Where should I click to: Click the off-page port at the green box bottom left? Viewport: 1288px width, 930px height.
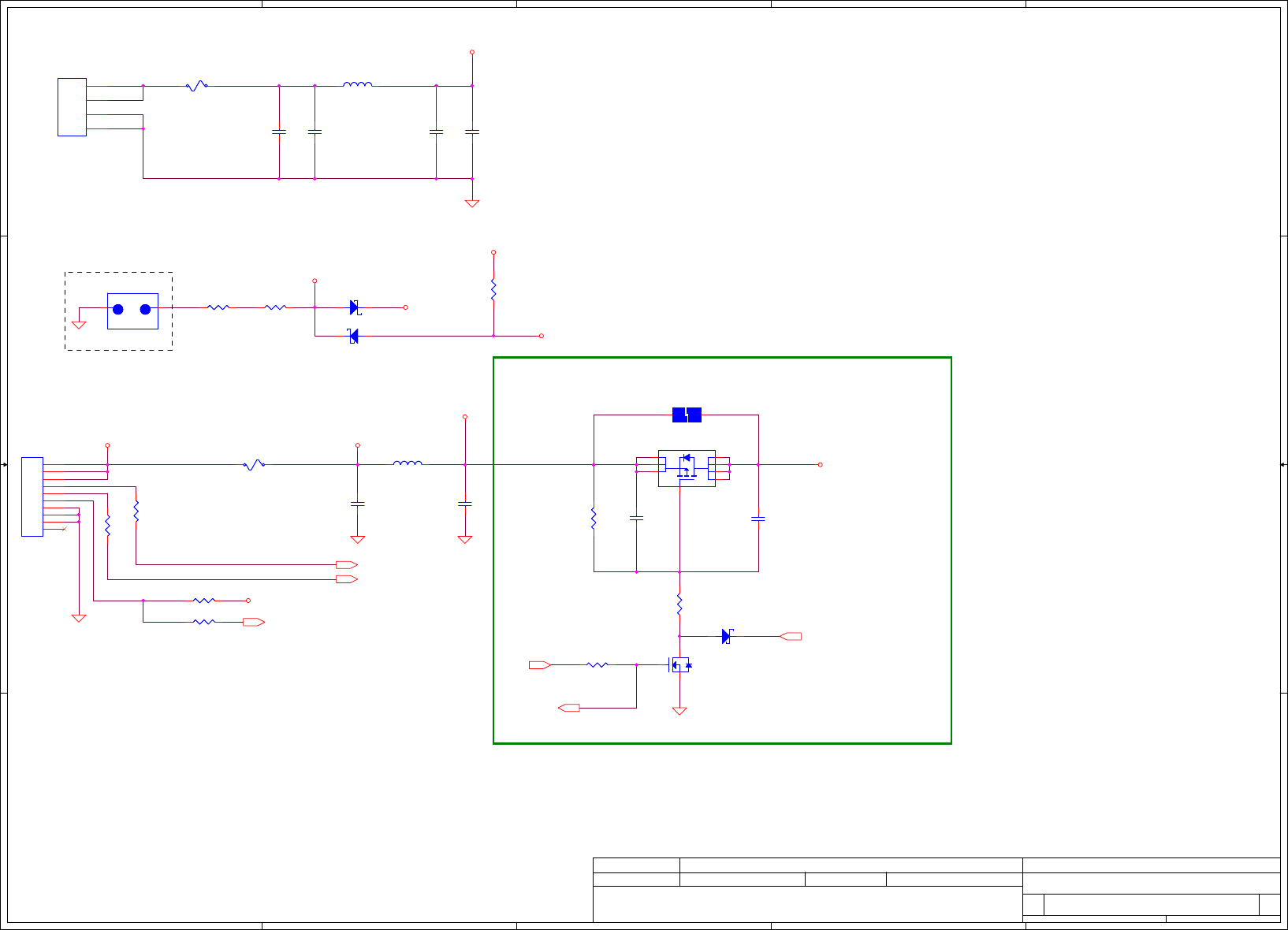click(x=569, y=708)
